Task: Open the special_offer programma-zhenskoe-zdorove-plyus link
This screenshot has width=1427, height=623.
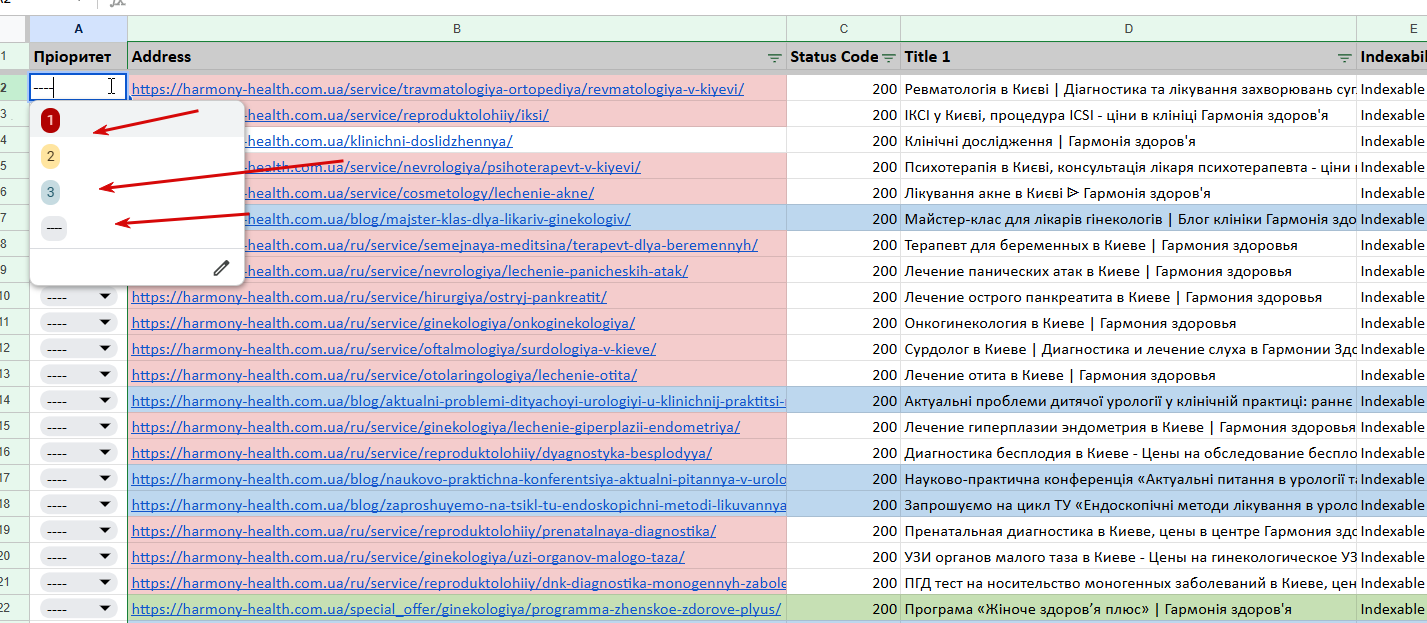Action: point(456,609)
